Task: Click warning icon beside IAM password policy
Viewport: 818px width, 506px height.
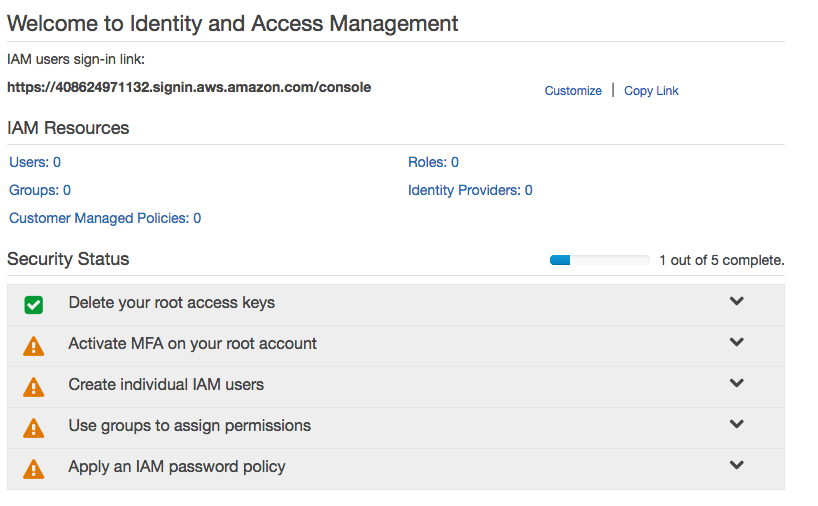Action: (x=34, y=469)
